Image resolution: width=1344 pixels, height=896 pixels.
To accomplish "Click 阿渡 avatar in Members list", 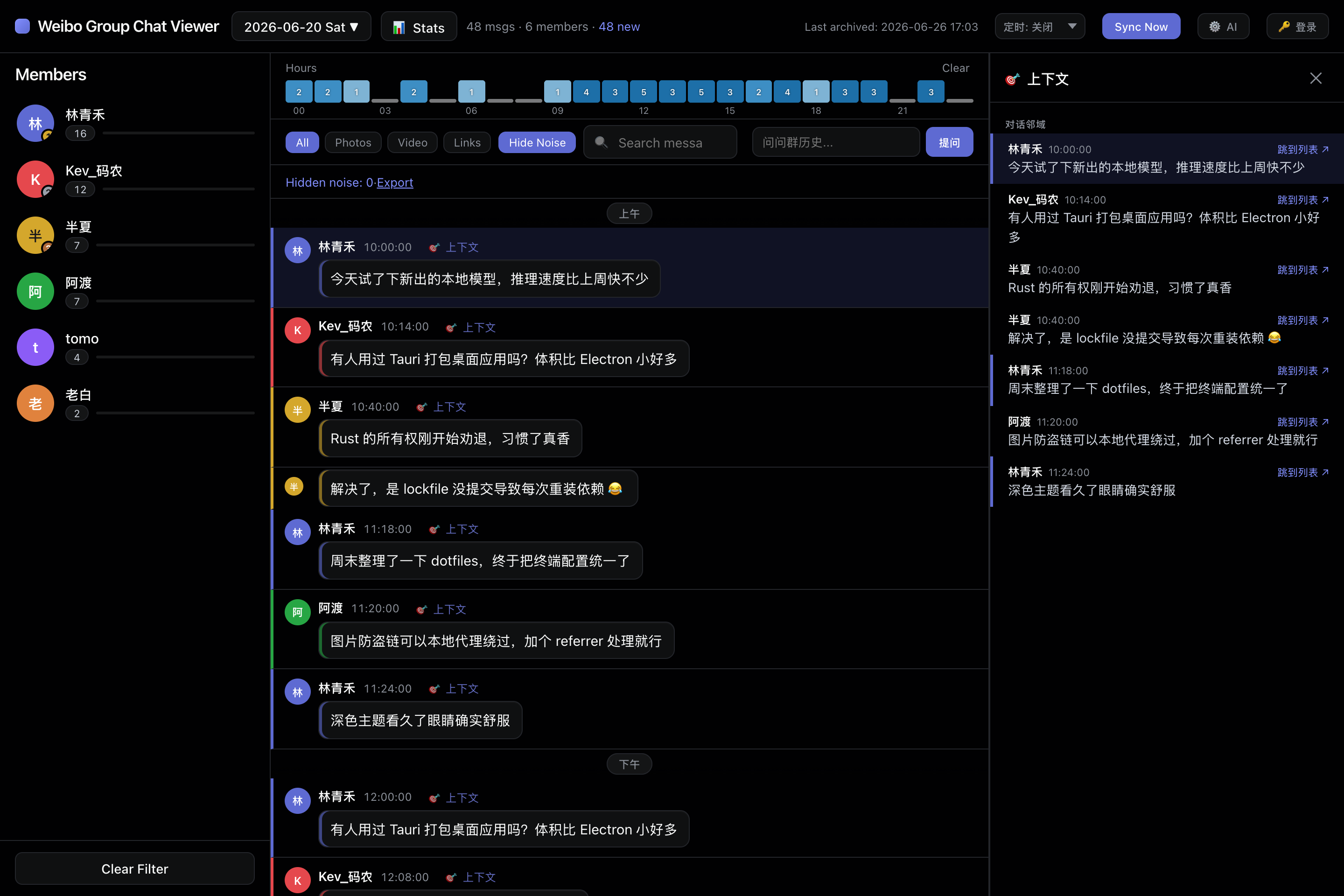I will click(x=35, y=291).
